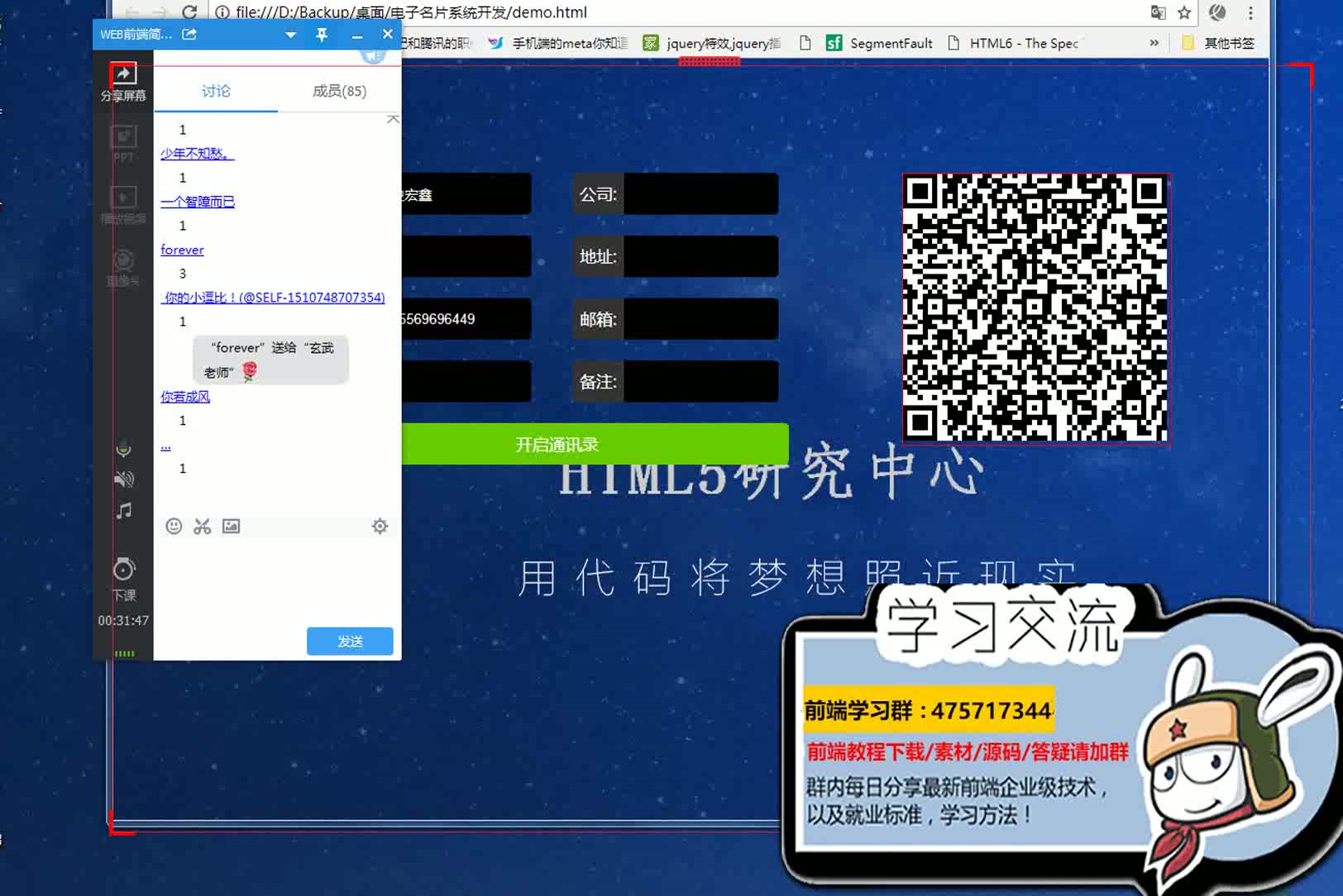Click the 邮箱 input field
Screen dimensions: 1343x896
[x=700, y=318]
